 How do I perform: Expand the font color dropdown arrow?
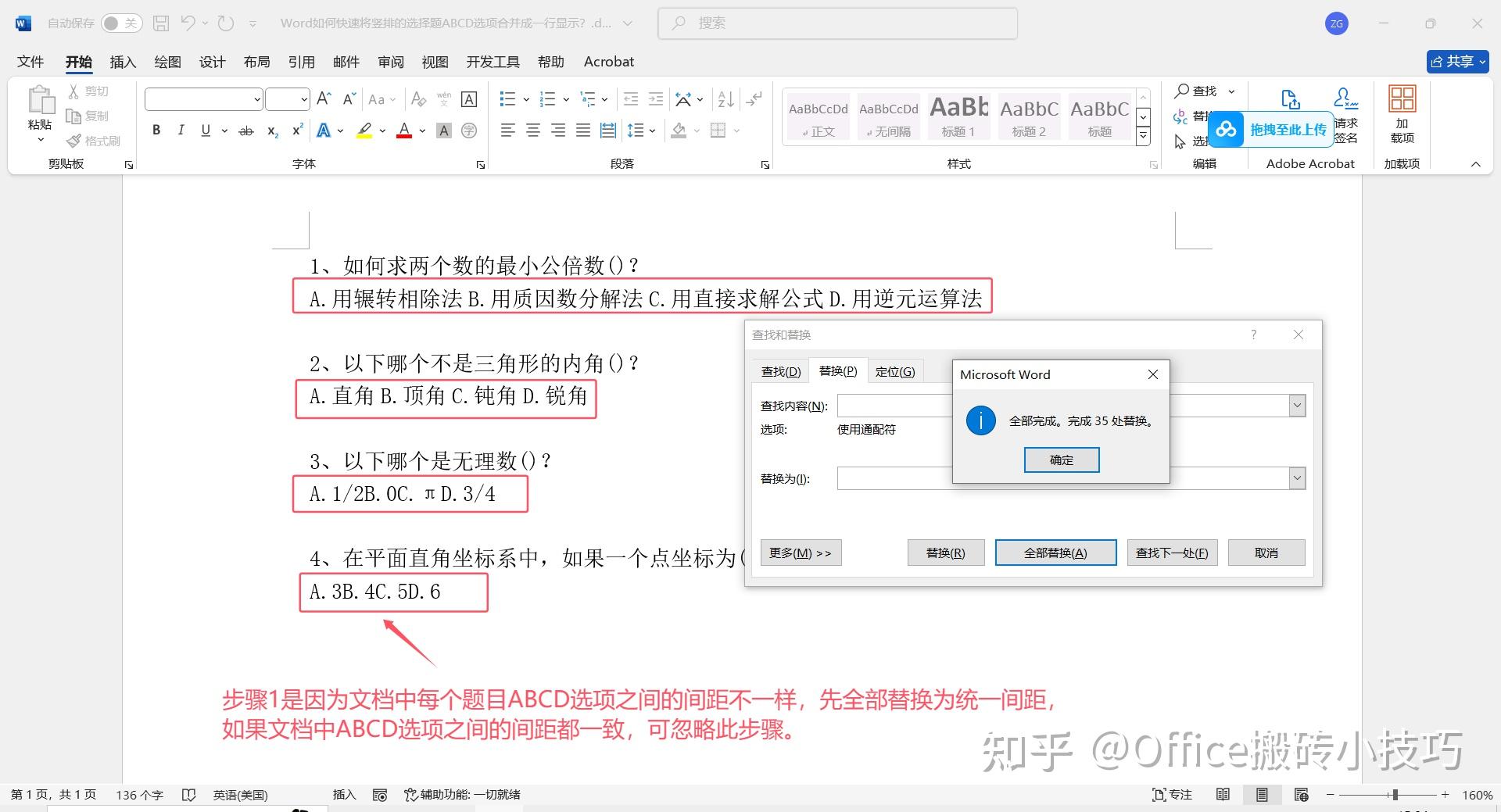421,131
